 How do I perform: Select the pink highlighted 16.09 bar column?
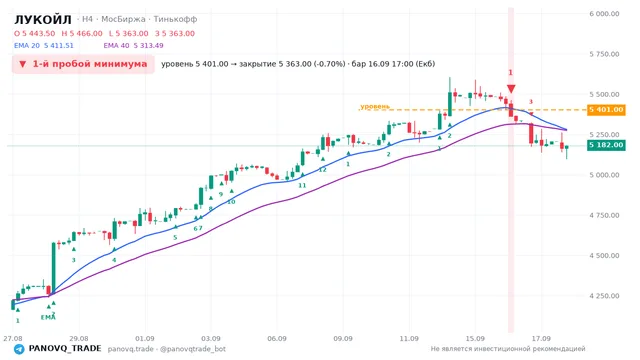click(511, 170)
